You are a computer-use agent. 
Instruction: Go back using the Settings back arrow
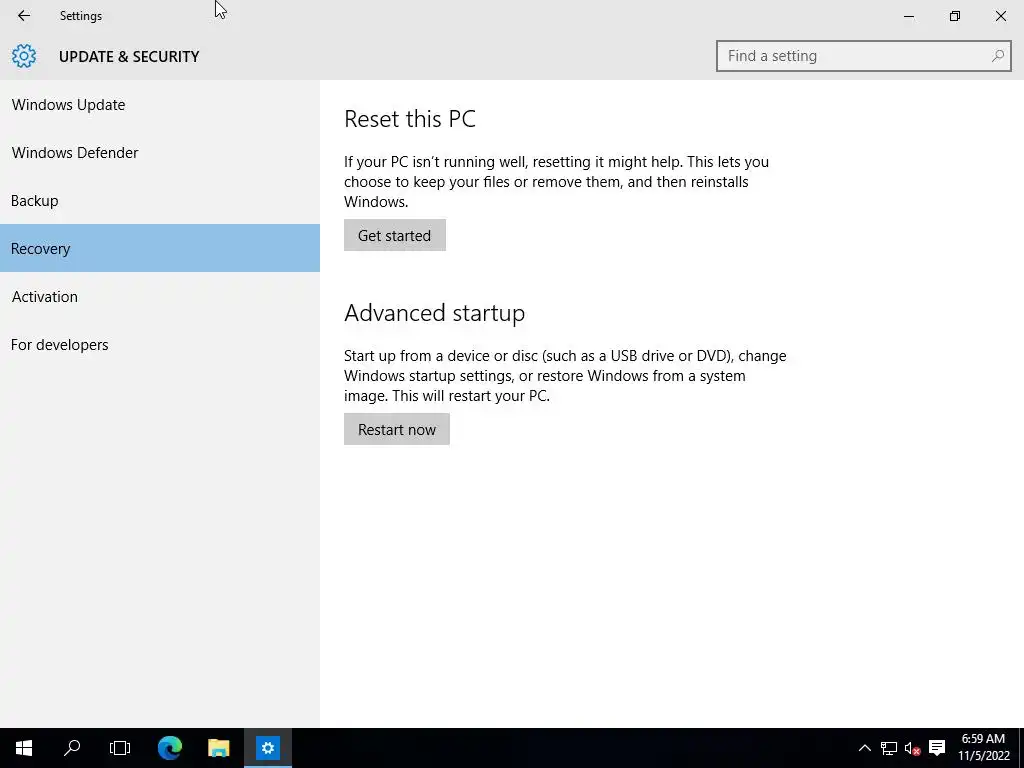[24, 16]
